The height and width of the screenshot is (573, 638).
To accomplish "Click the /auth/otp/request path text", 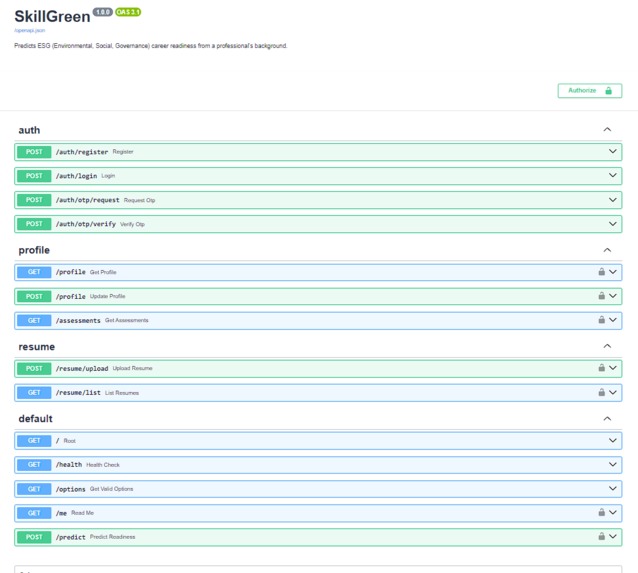I will click(87, 200).
